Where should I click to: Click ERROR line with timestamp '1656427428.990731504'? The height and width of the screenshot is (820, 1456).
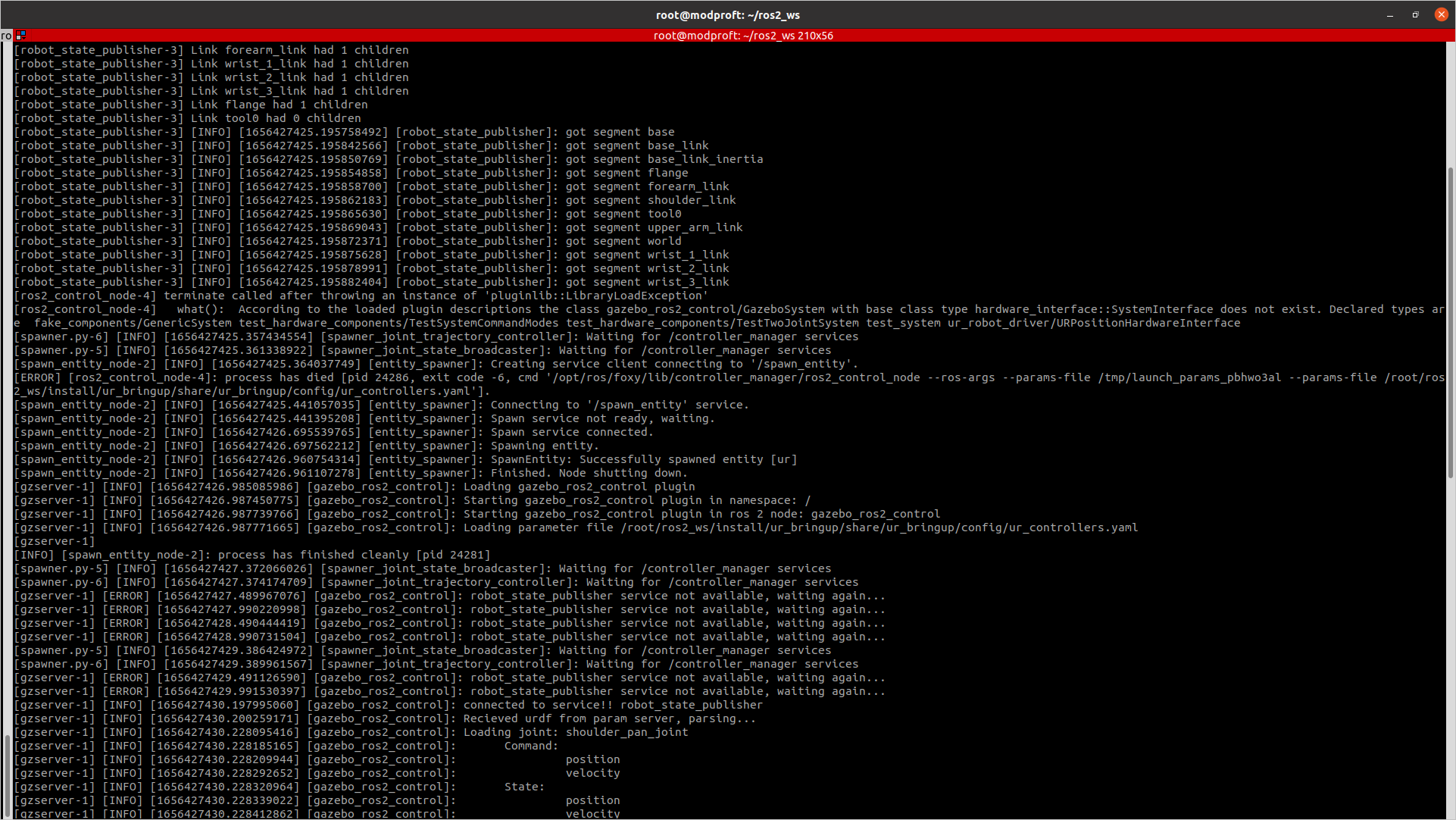tap(449, 637)
